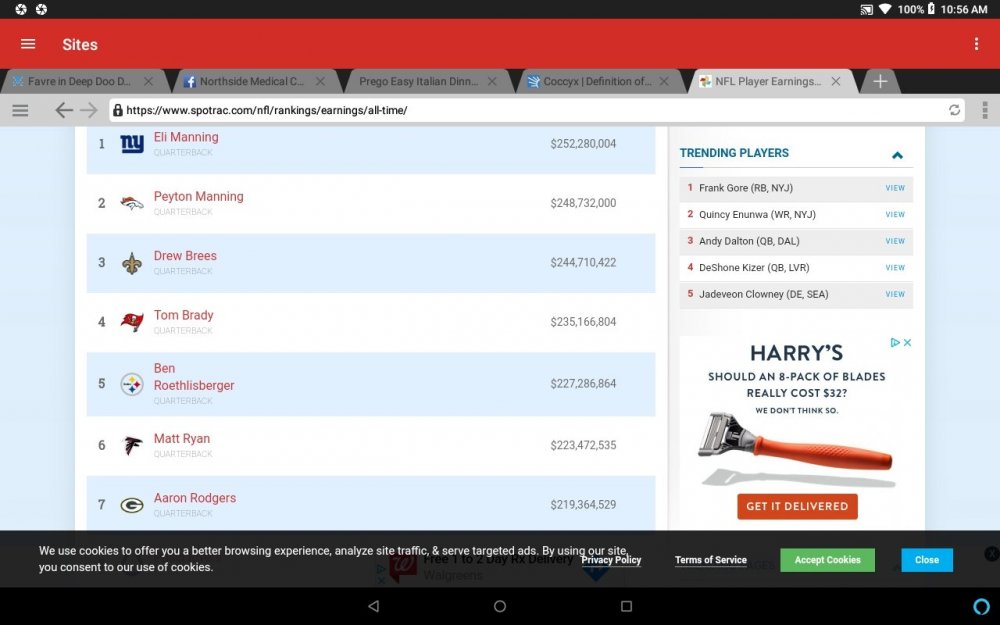This screenshot has height=625, width=1000.
Task: Click the Pittsburgh Steelers logo
Action: tap(132, 385)
